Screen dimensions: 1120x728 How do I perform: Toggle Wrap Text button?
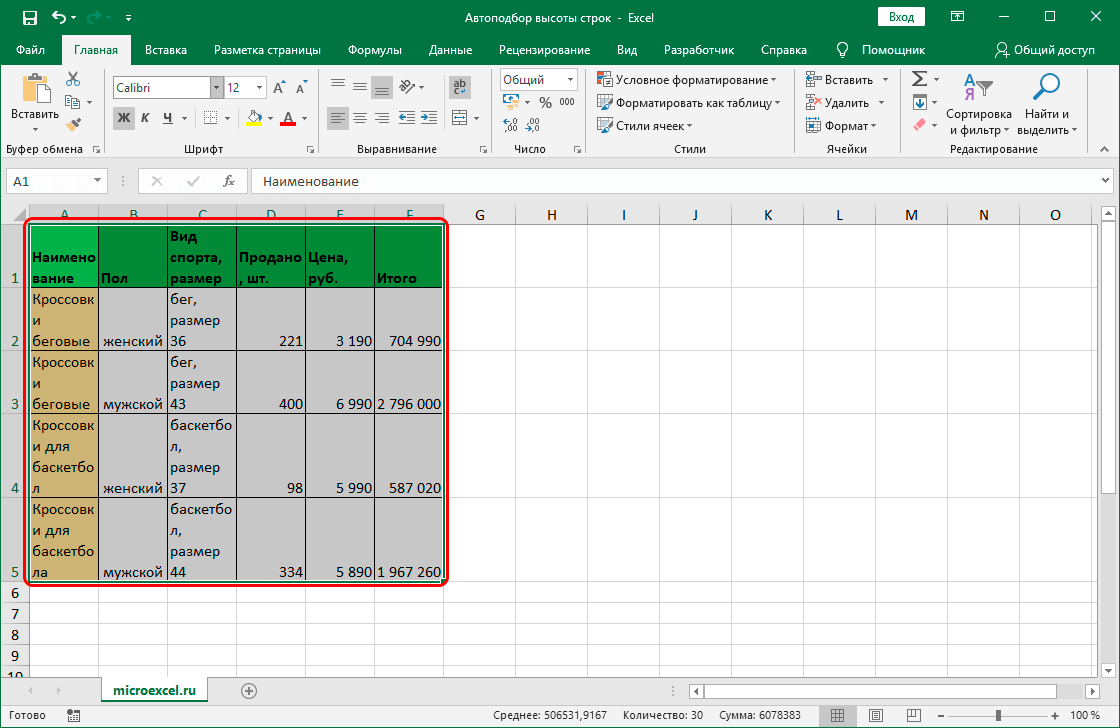pyautogui.click(x=460, y=88)
